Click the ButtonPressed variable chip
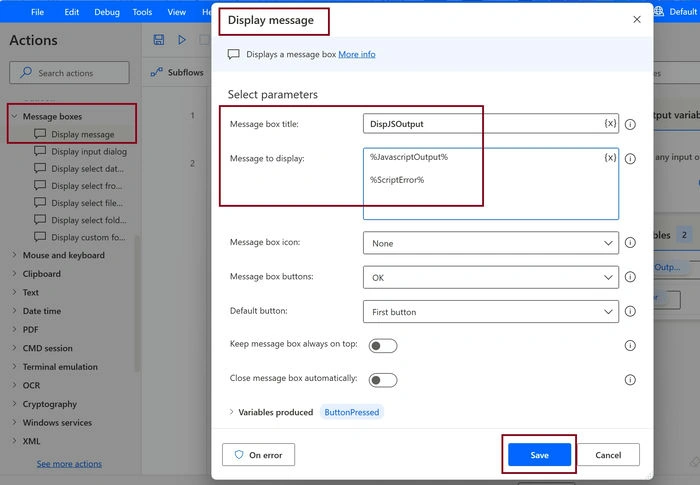The height and width of the screenshot is (485, 700). pos(351,412)
